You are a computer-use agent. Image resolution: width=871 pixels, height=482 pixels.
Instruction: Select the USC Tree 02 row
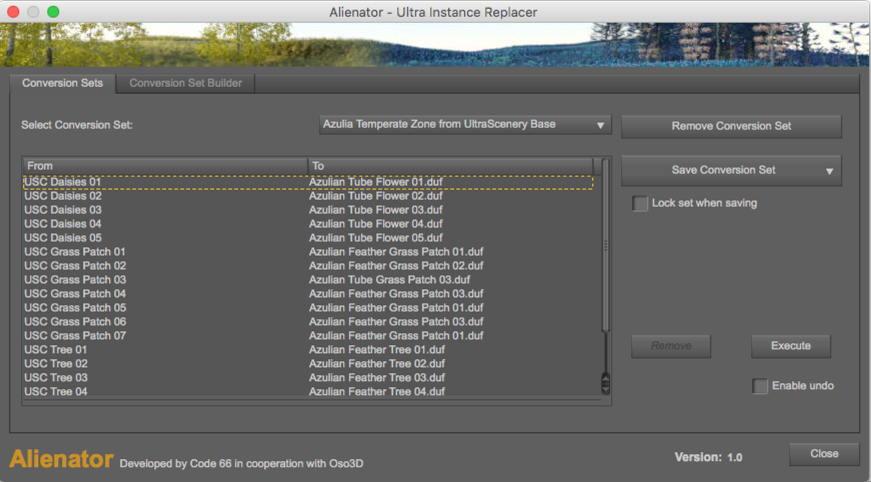click(308, 364)
